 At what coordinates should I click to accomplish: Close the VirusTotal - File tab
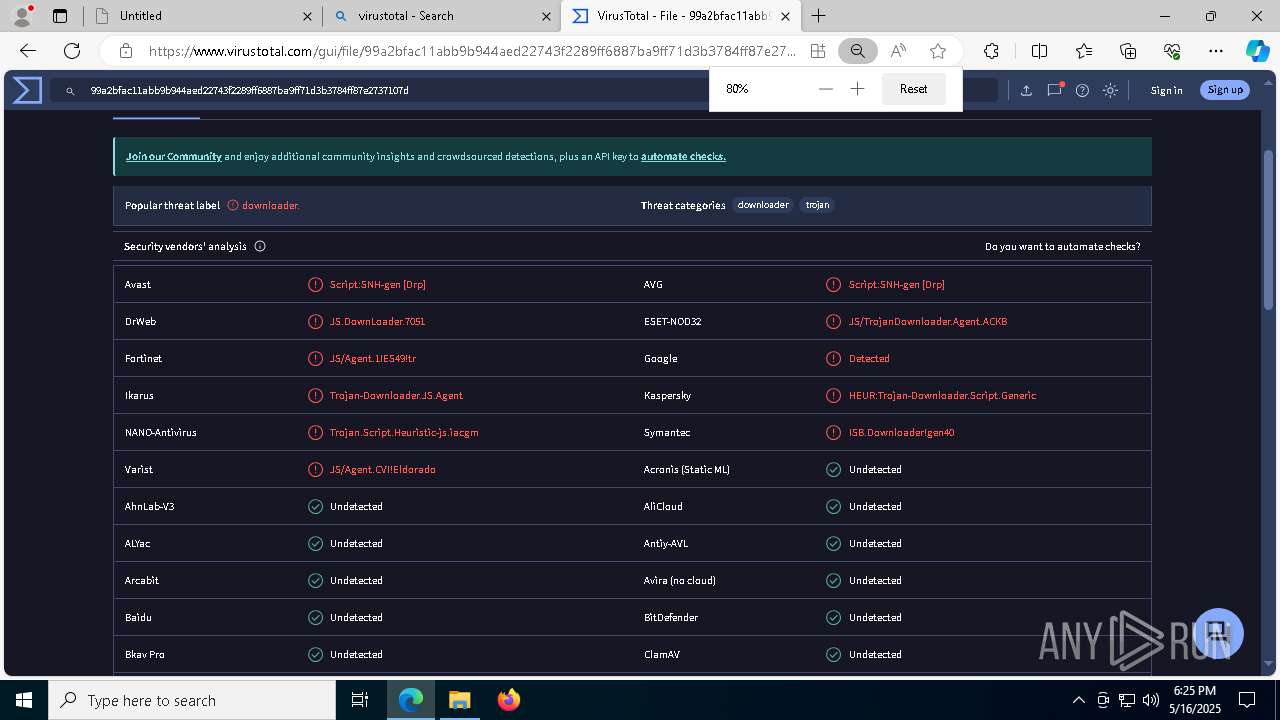pyautogui.click(x=786, y=16)
